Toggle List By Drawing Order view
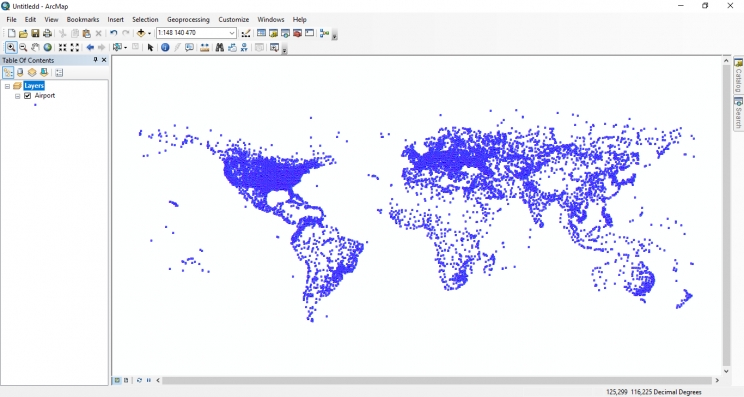The image size is (744, 397). pyautogui.click(x=8, y=73)
